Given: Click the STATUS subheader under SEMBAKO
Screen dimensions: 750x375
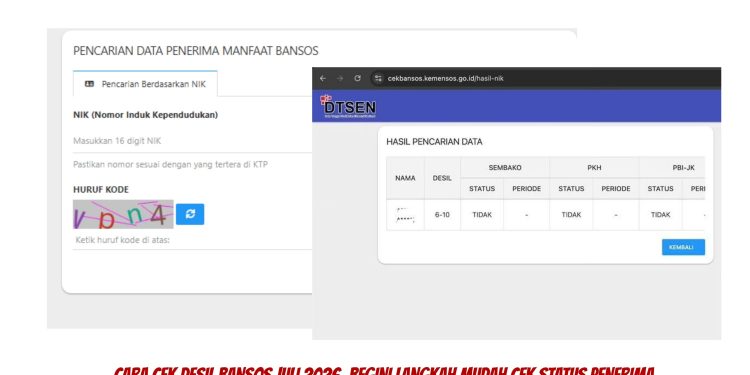Looking at the screenshot, I should click(x=482, y=188).
